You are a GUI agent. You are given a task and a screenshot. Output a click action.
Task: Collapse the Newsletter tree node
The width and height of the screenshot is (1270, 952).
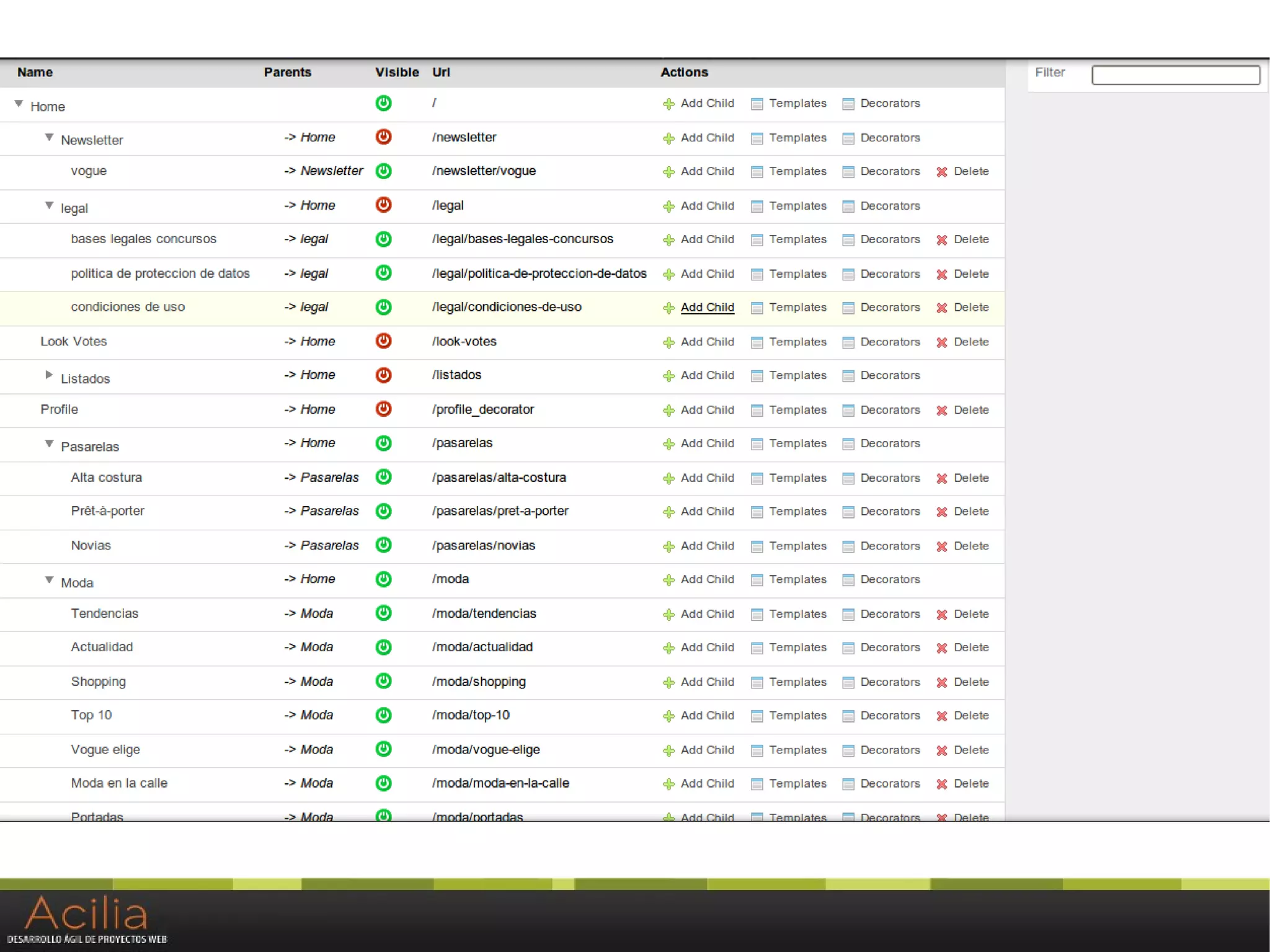(x=49, y=137)
